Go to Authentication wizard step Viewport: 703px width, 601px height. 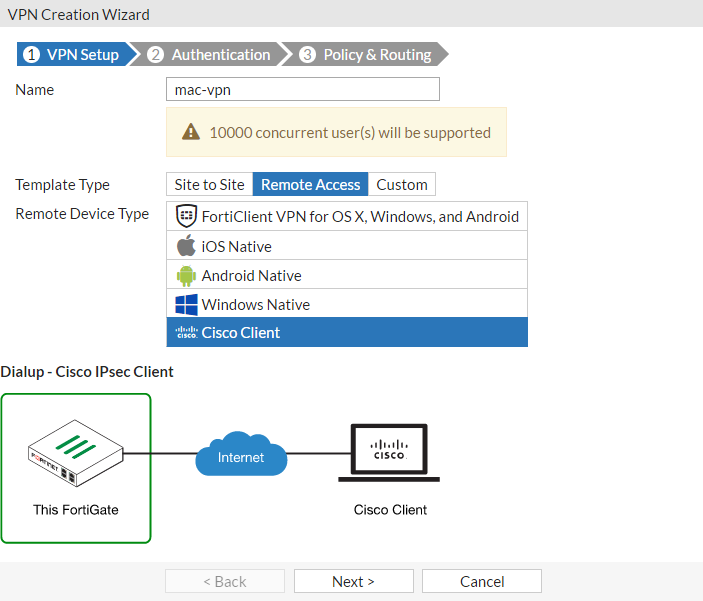(211, 54)
